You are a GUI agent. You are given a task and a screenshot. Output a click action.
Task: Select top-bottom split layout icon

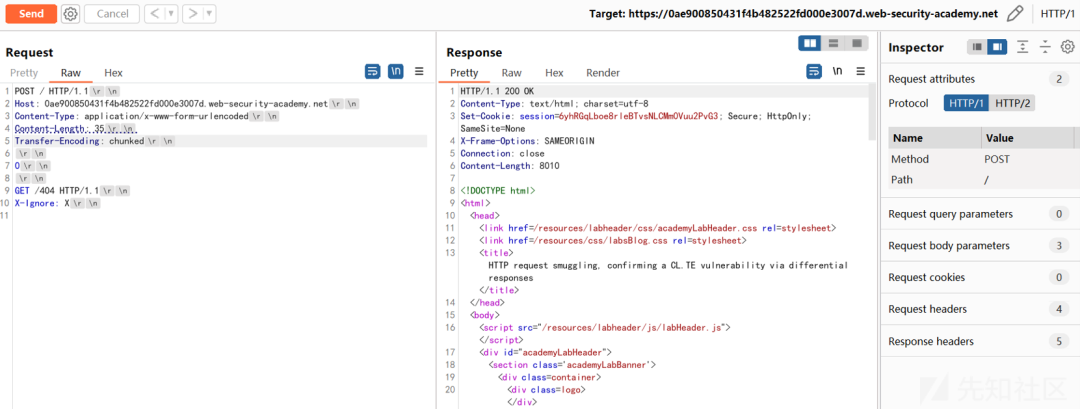(x=833, y=43)
